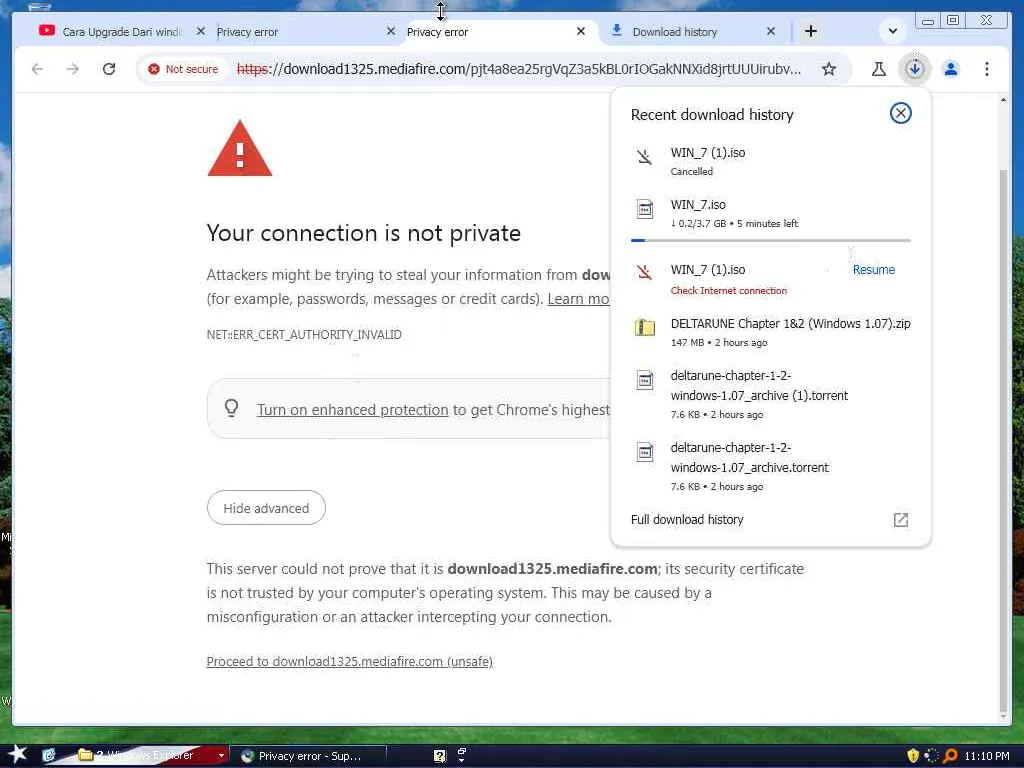Click Privacy error taskbar window button
Screen dimensions: 1024x768
(x=309, y=756)
